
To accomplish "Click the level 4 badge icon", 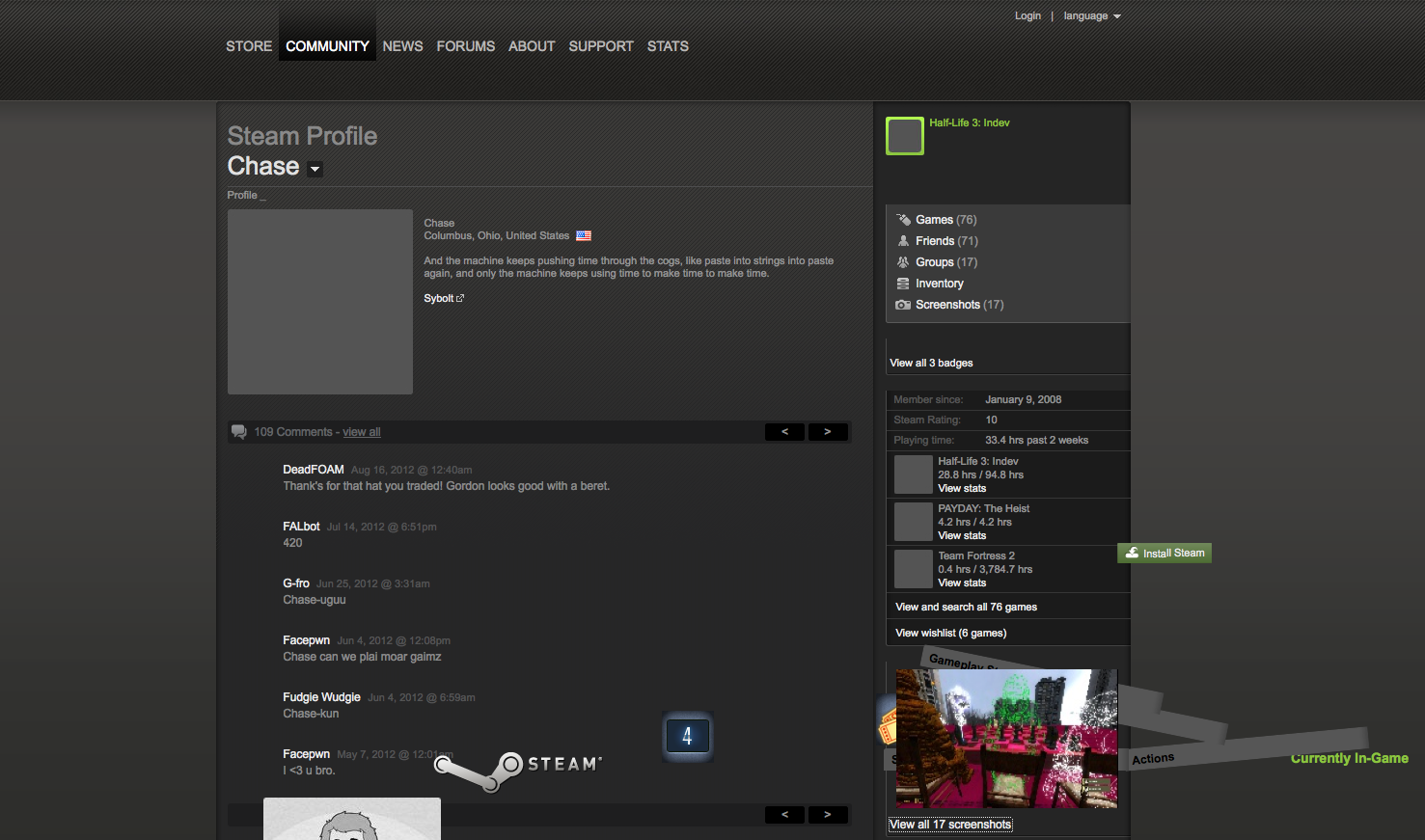I will [687, 737].
